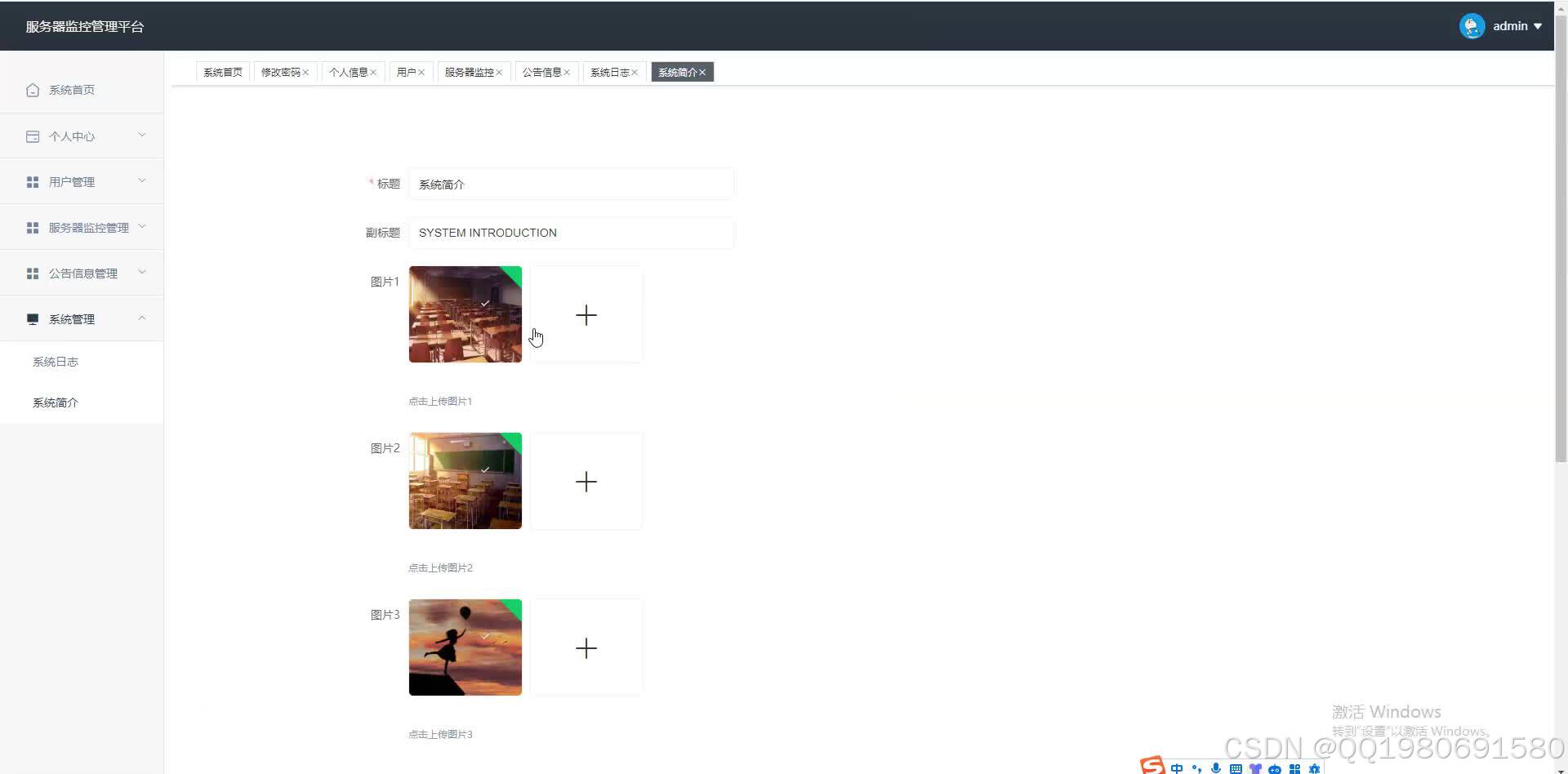The image size is (1568, 774).
Task: Click the card icon next to 个人中心
Action: [33, 136]
